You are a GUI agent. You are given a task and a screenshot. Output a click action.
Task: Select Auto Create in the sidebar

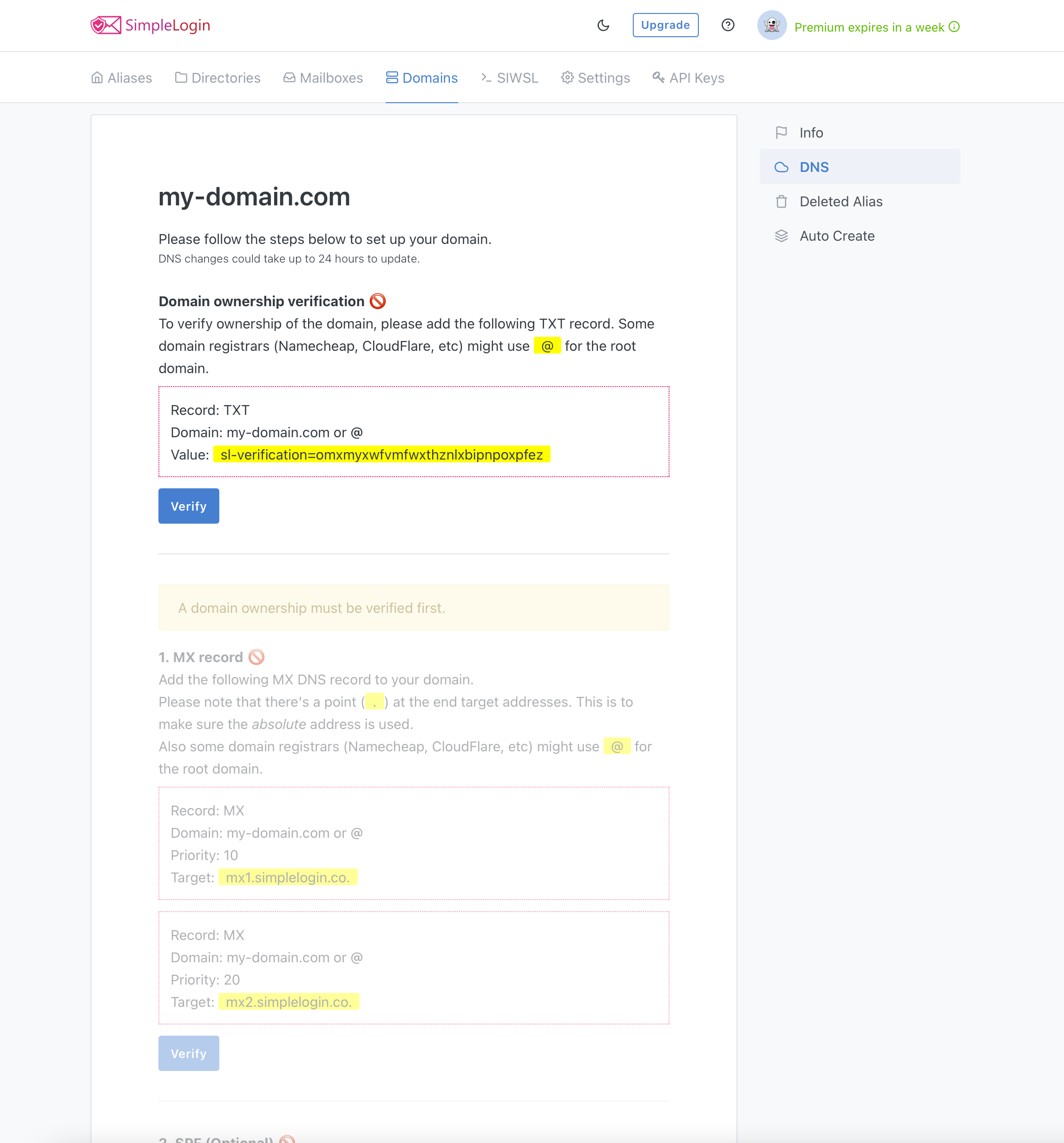pyautogui.click(x=860, y=236)
